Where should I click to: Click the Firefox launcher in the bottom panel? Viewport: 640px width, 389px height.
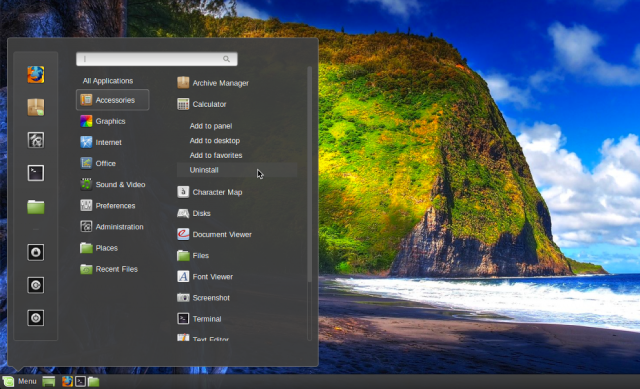click(x=67, y=381)
